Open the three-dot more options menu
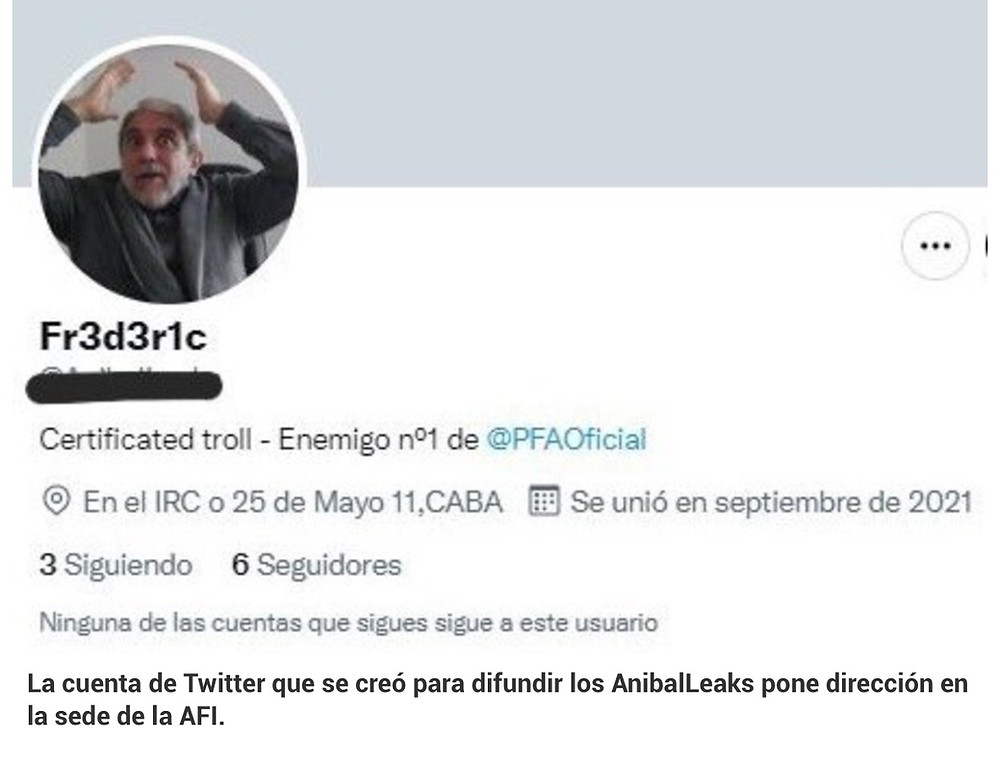The height and width of the screenshot is (761, 1000). tap(935, 246)
